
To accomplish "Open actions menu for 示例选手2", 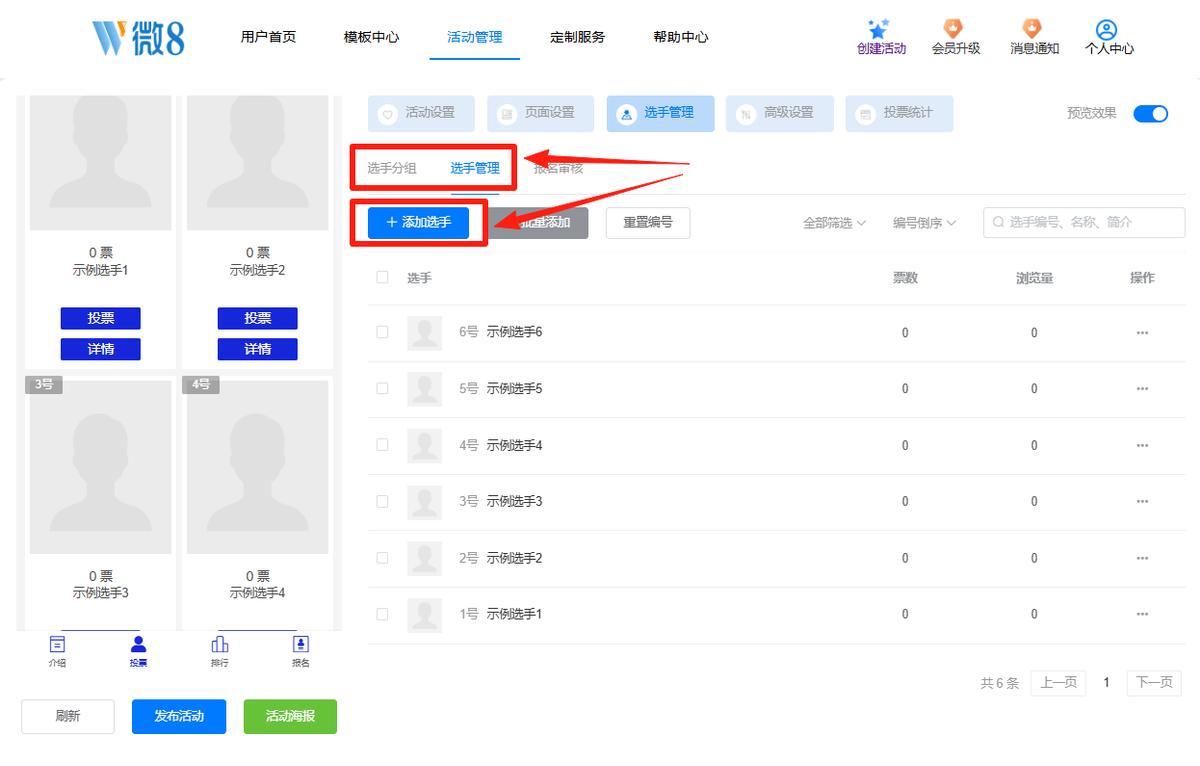I will pos(1142,559).
